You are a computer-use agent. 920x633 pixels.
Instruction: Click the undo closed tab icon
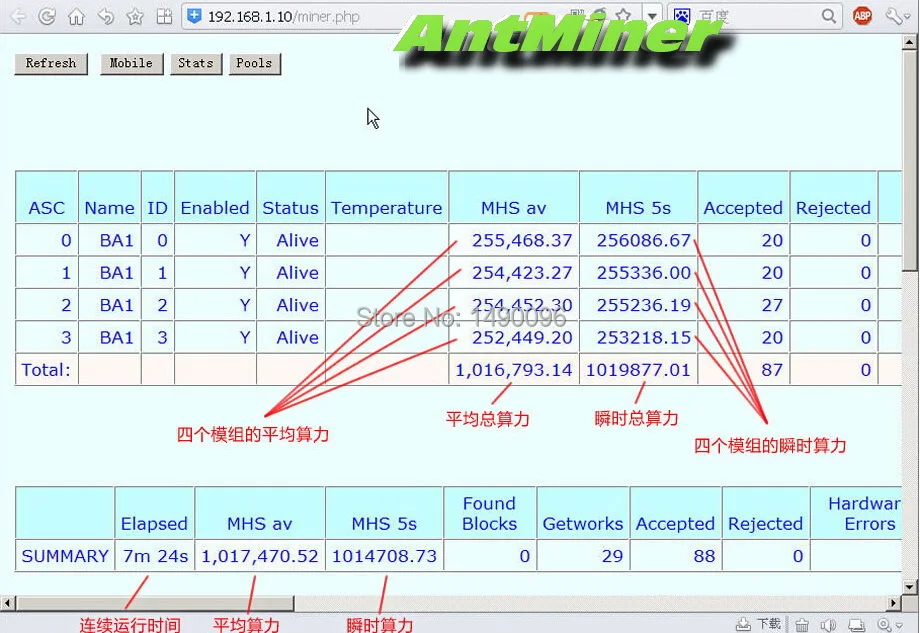(x=106, y=16)
